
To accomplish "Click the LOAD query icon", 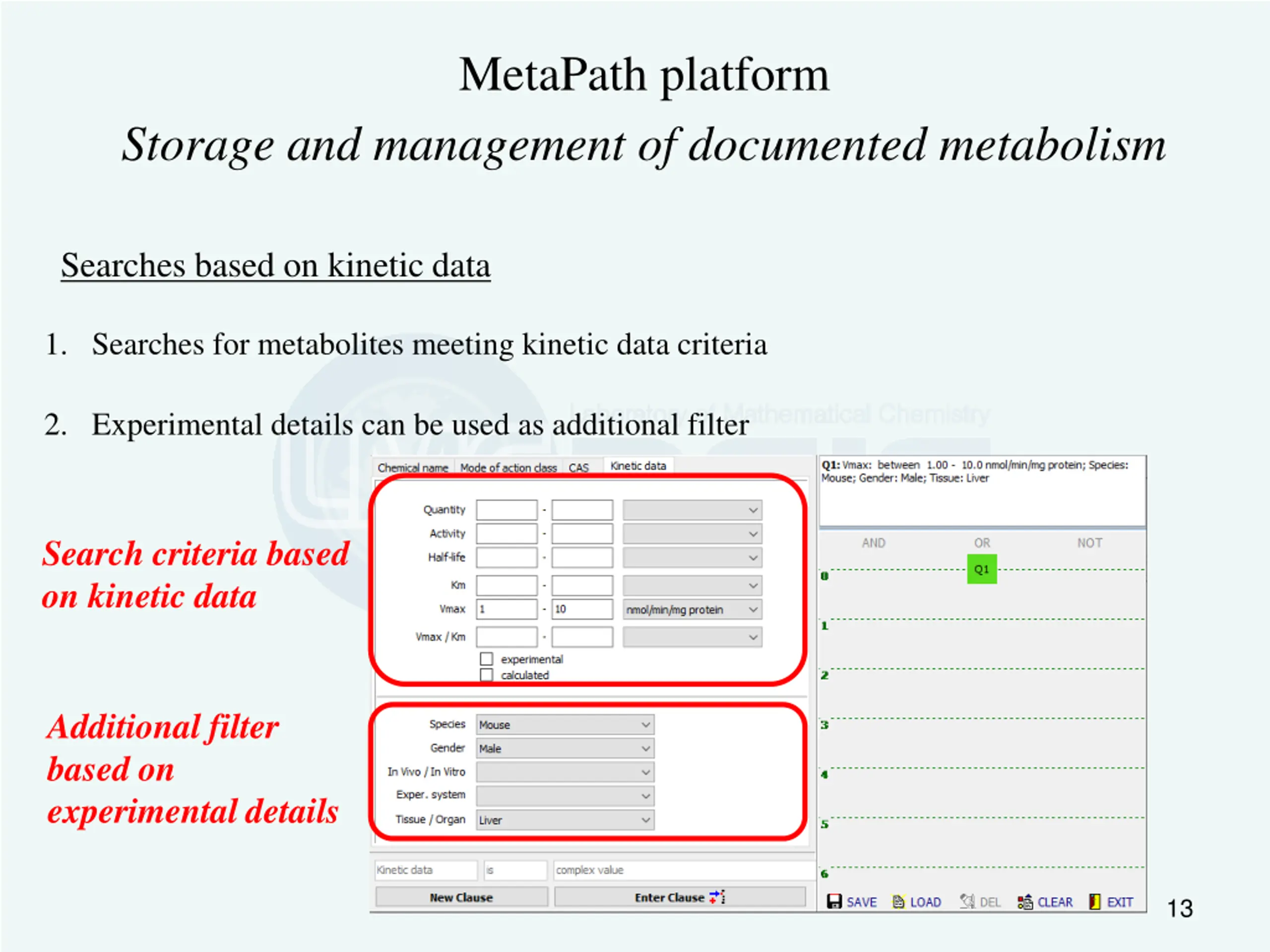I will pyautogui.click(x=898, y=901).
